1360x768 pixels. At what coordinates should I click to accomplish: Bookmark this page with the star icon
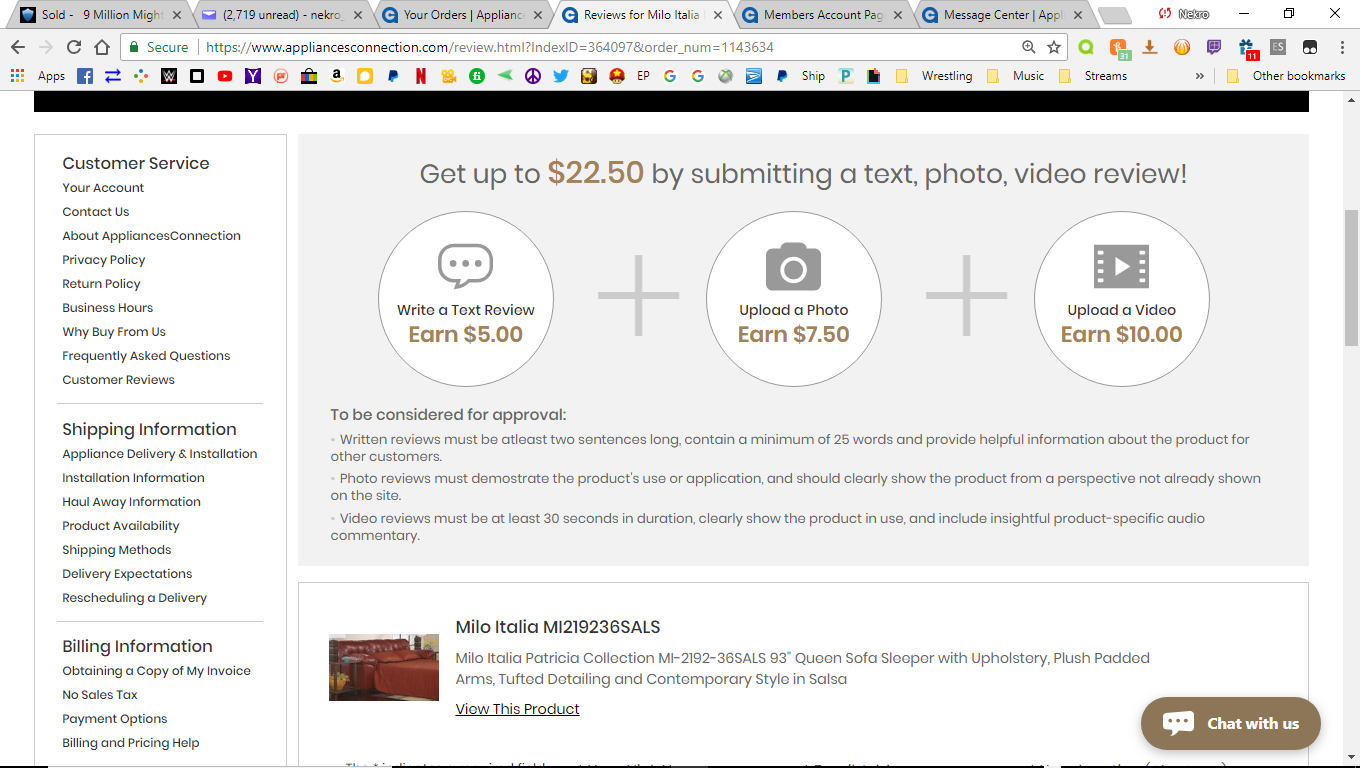click(x=1054, y=47)
